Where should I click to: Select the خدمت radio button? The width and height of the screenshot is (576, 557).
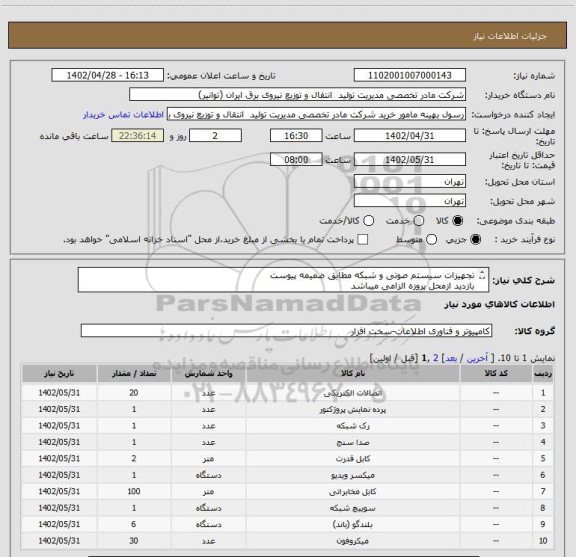[419, 220]
